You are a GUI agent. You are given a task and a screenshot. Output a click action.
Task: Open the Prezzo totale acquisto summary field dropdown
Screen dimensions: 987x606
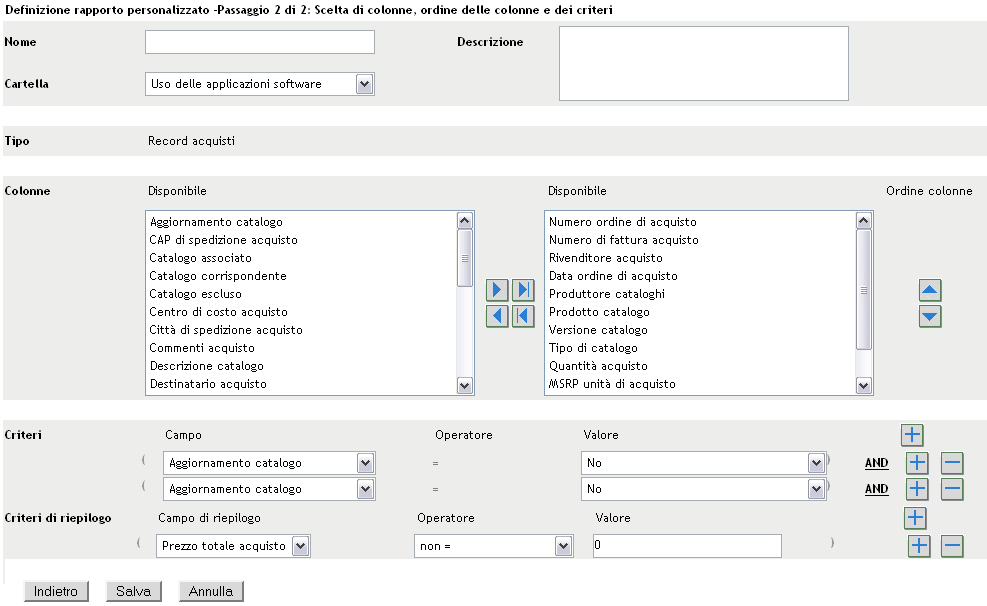tap(300, 546)
